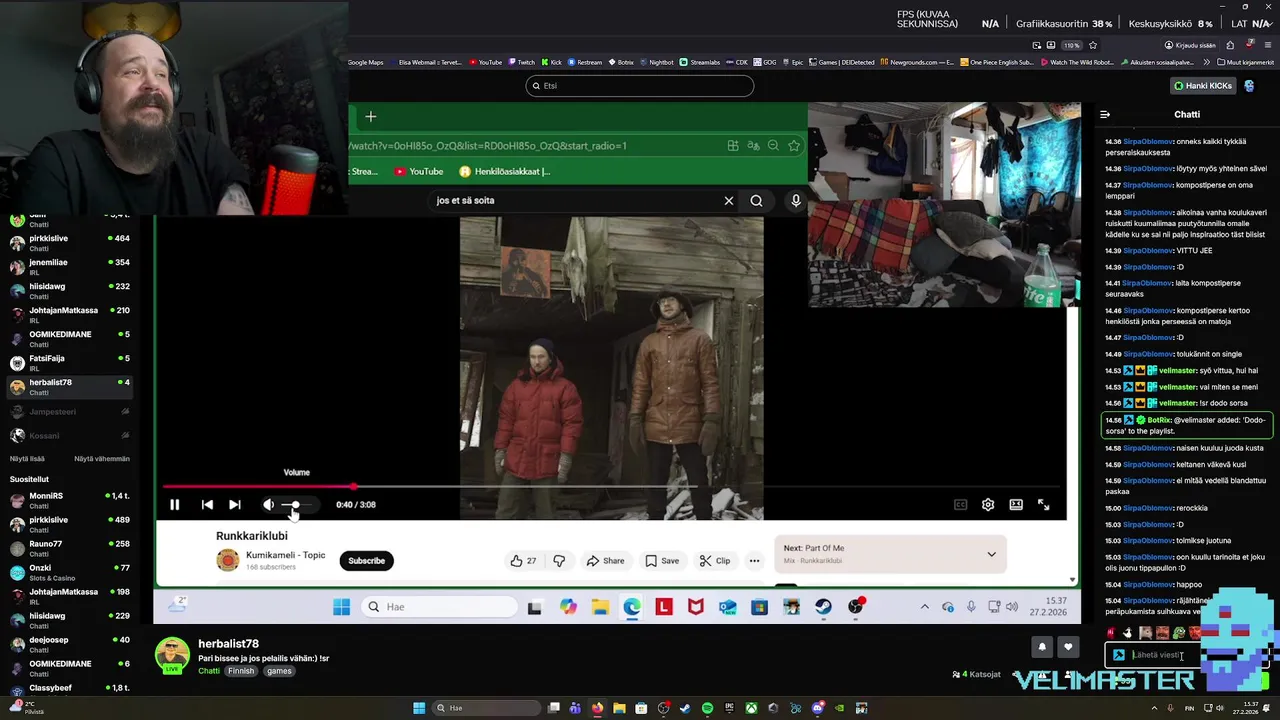Bookmark the page with star in streamed address bar
Screen dimensions: 1280x720
point(794,146)
